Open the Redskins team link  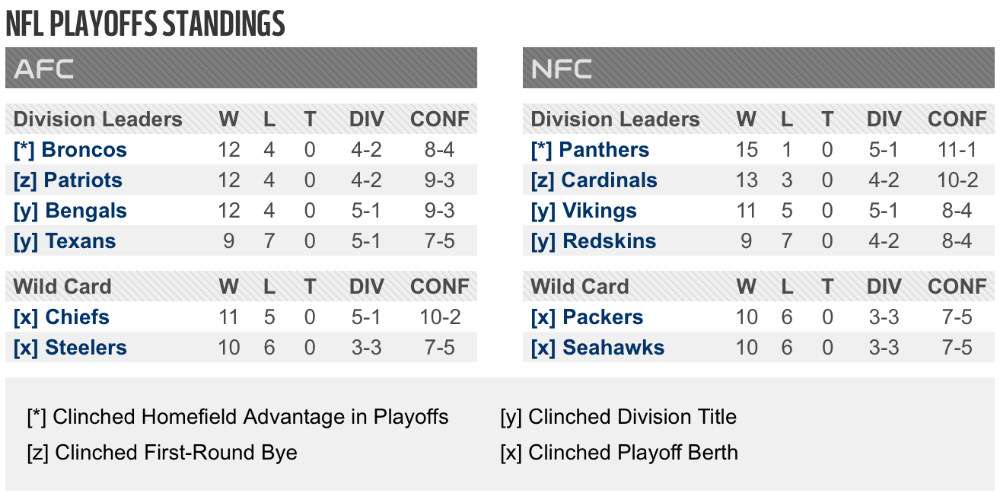[593, 242]
